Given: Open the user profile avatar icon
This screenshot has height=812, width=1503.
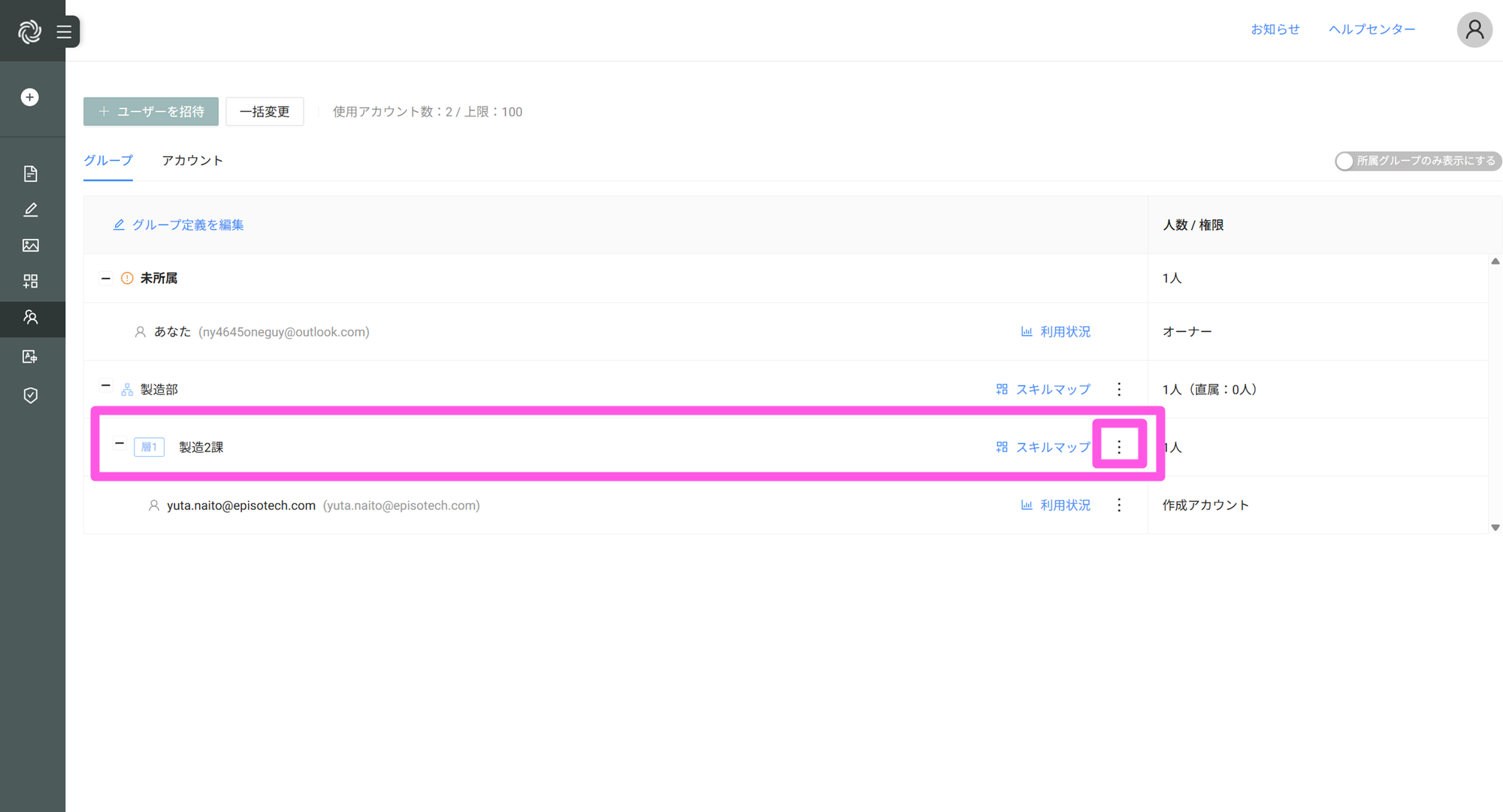Looking at the screenshot, I should (x=1474, y=30).
